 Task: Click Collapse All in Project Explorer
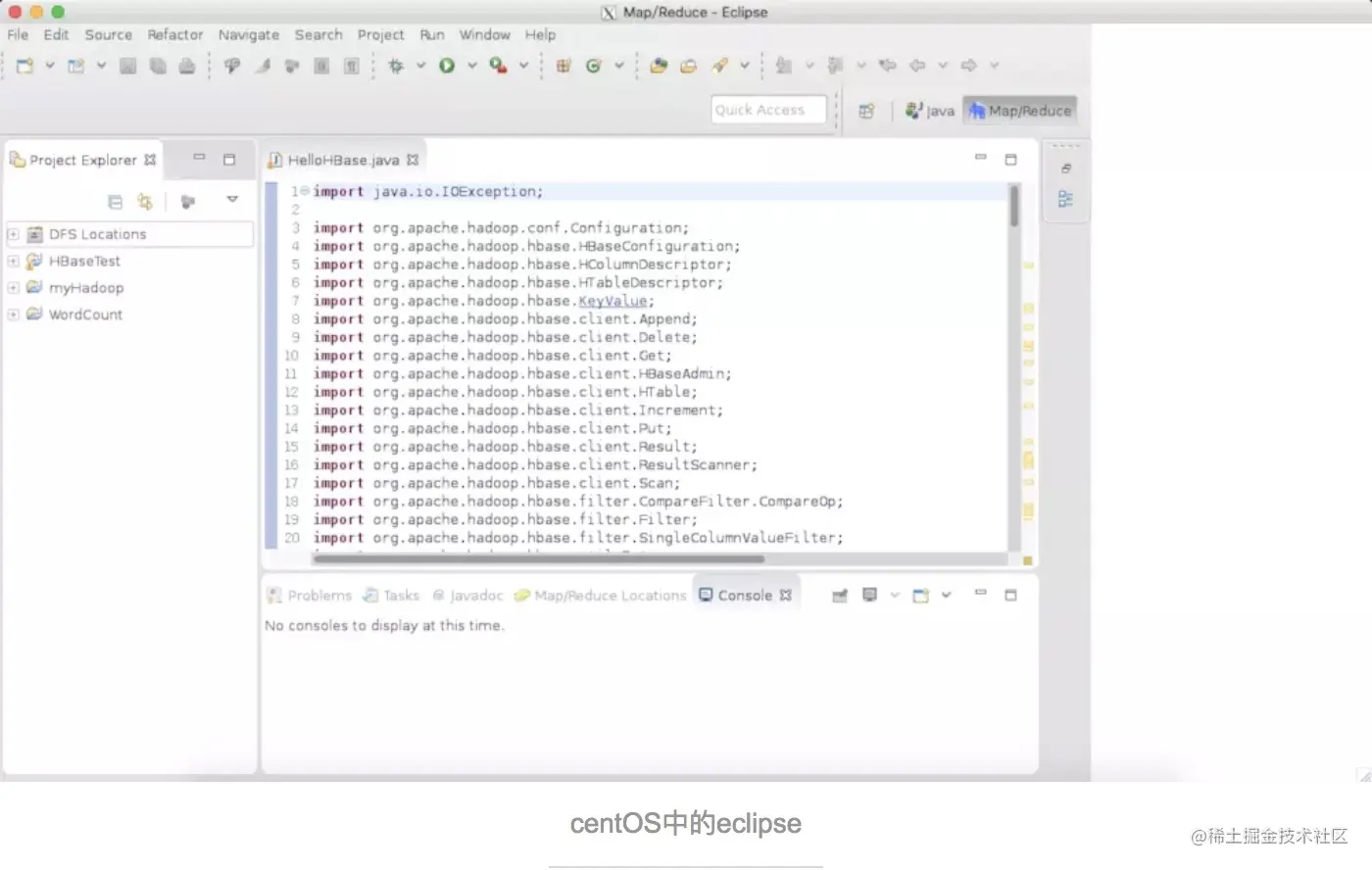point(115,202)
